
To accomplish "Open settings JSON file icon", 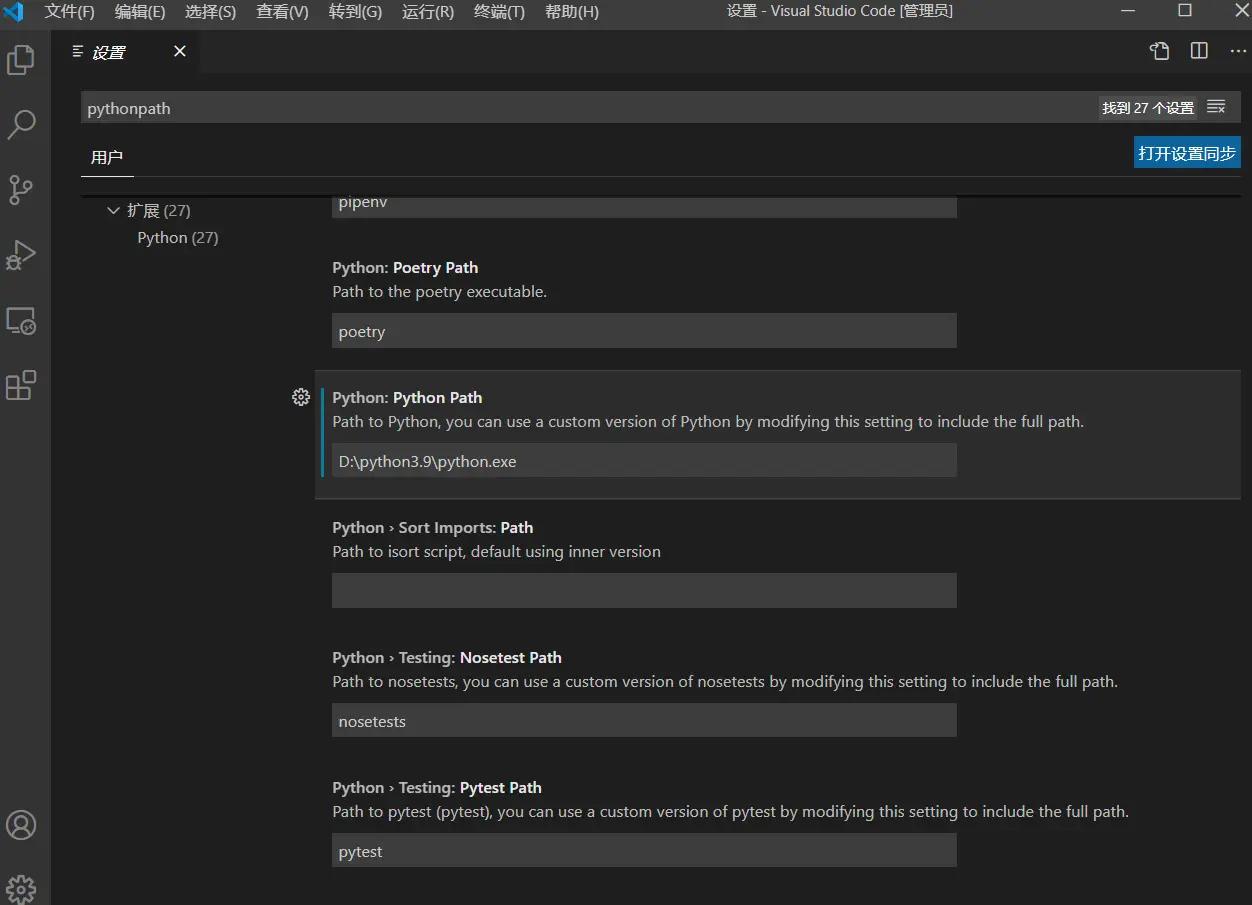I will pos(1159,51).
